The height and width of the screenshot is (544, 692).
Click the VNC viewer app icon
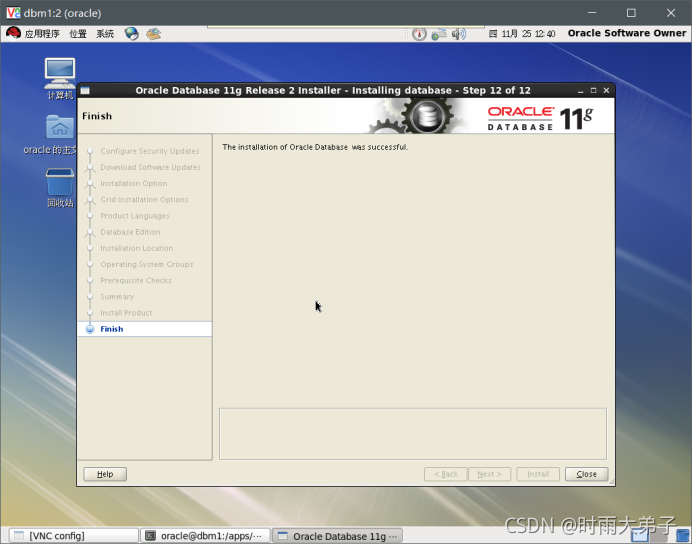click(13, 13)
